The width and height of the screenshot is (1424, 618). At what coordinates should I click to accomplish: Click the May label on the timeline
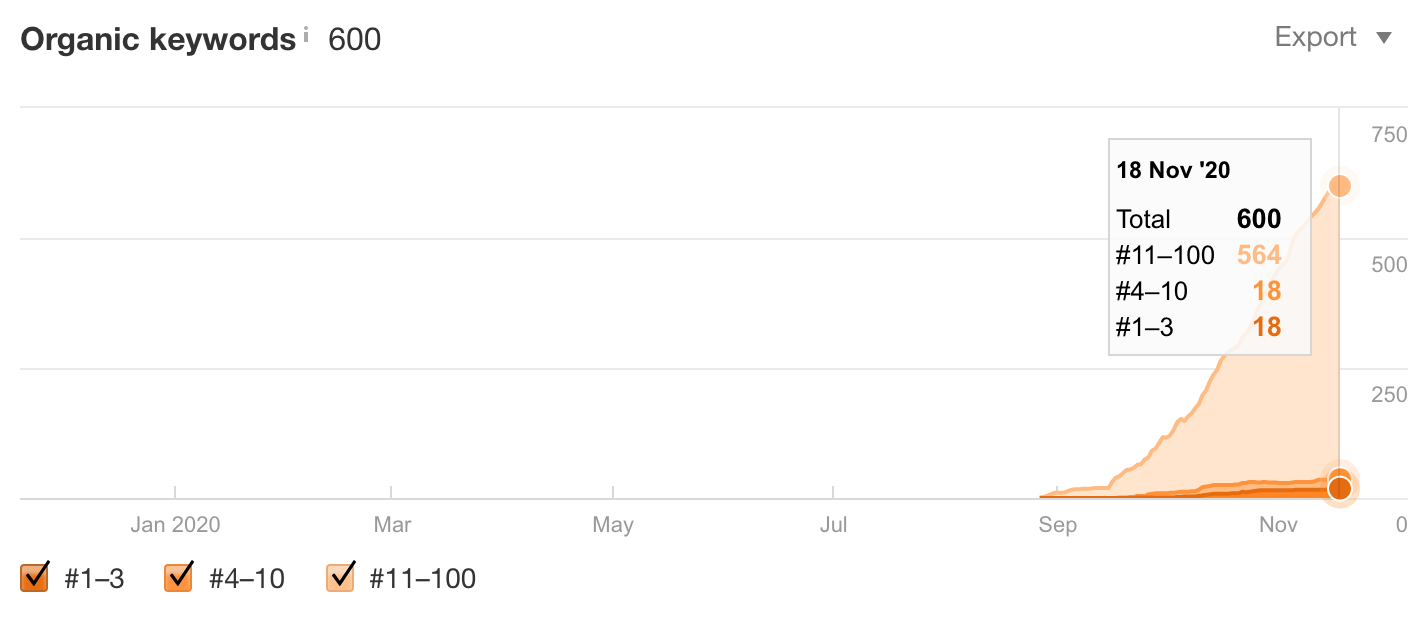(x=613, y=525)
